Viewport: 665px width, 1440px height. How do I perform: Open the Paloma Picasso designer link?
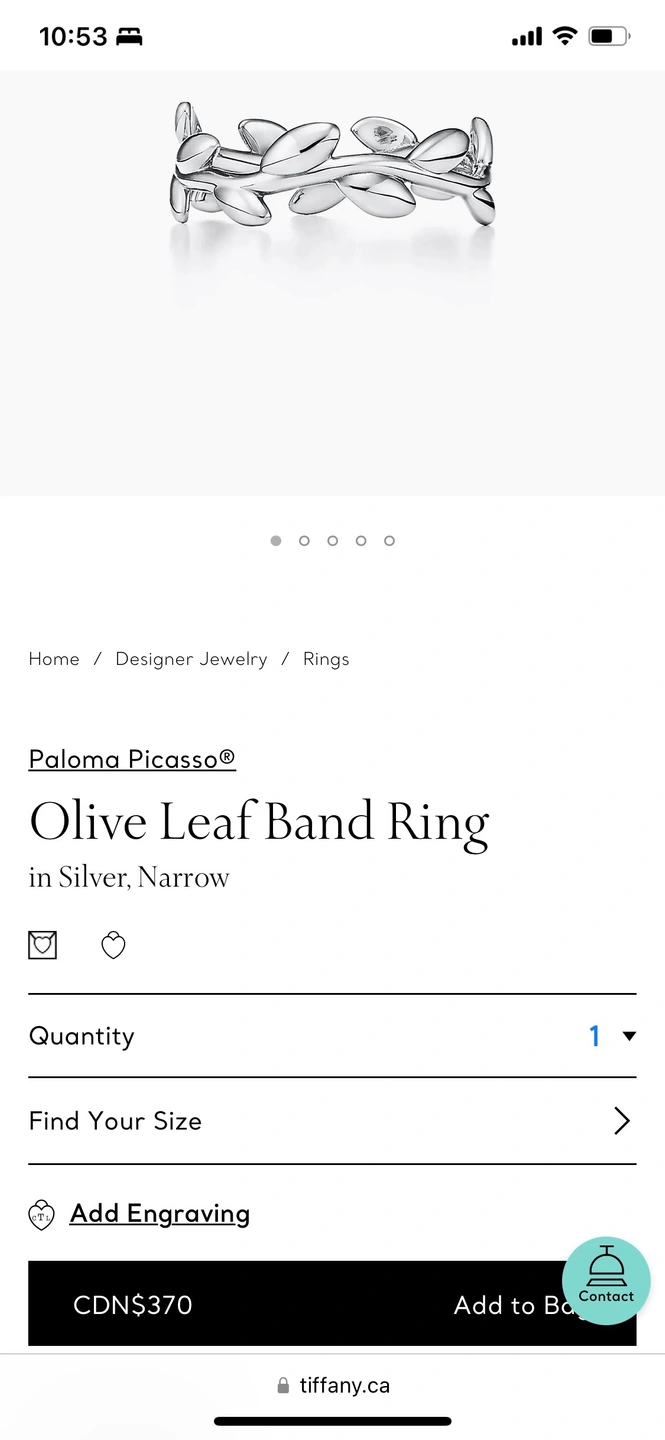pos(132,759)
